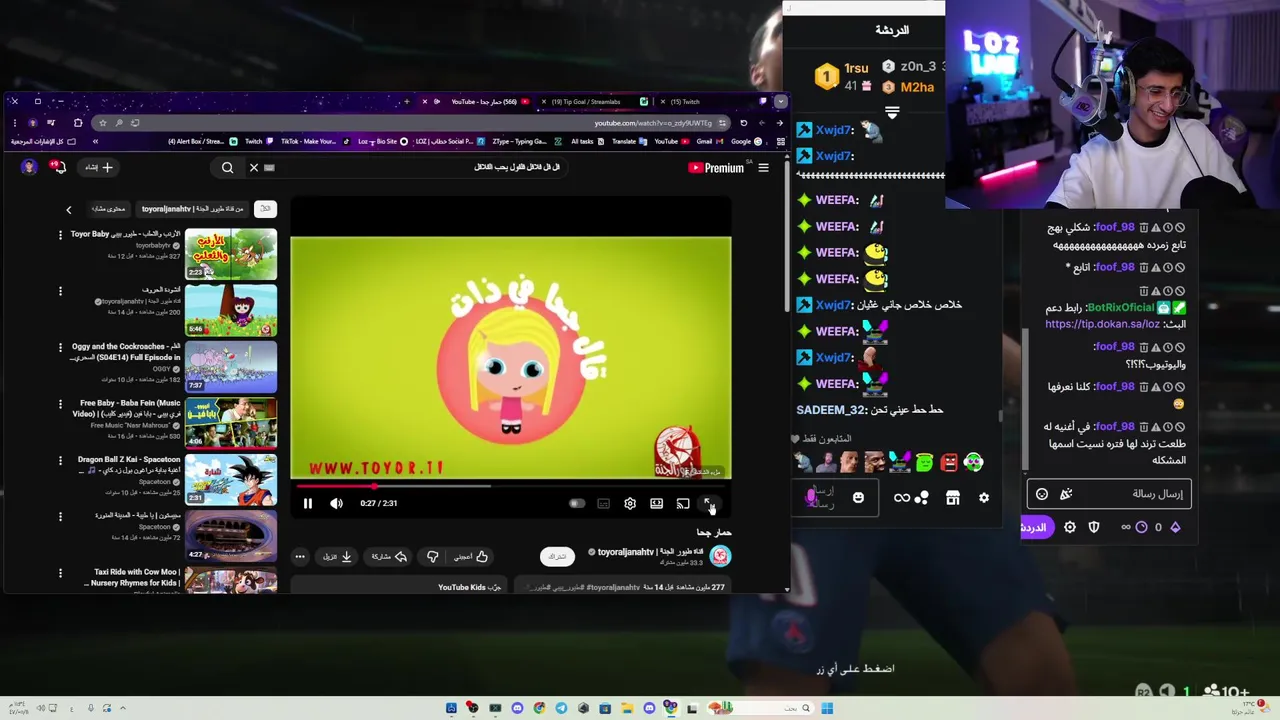The height and width of the screenshot is (720, 1280).
Task: Open the Free Baby - Baba Fein suggestion
Action: tap(231, 422)
